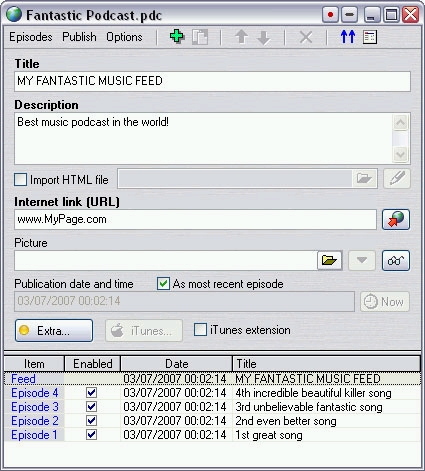Add a new episode with green plus icon
The height and width of the screenshot is (471, 425).
[177, 36]
